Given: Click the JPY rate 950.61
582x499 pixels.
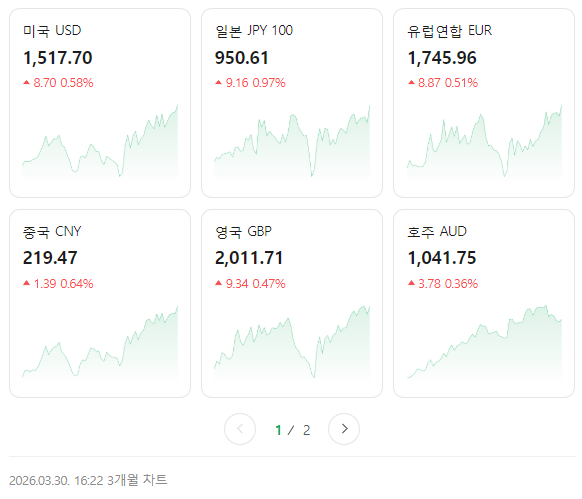Looking at the screenshot, I should point(242,58).
